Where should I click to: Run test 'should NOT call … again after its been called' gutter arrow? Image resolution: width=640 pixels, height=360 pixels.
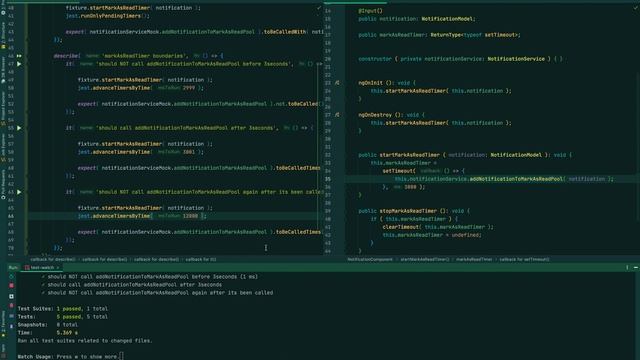point(19,192)
